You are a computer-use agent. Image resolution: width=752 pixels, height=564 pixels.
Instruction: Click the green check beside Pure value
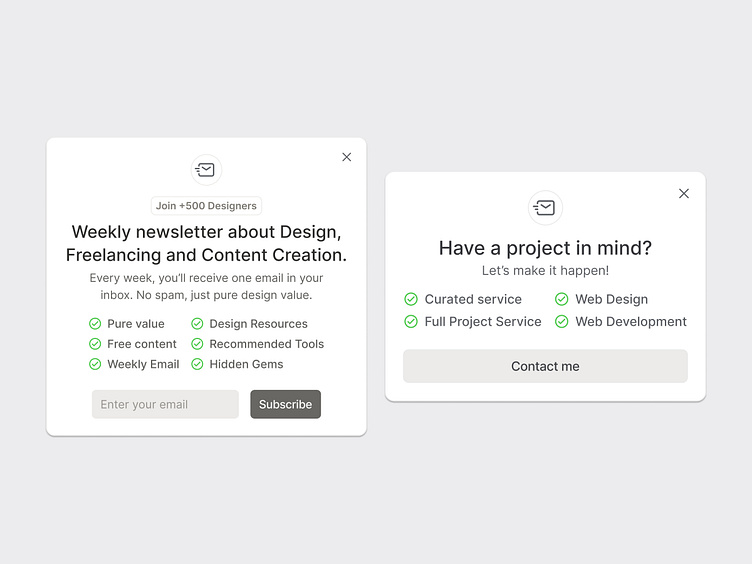coord(95,324)
